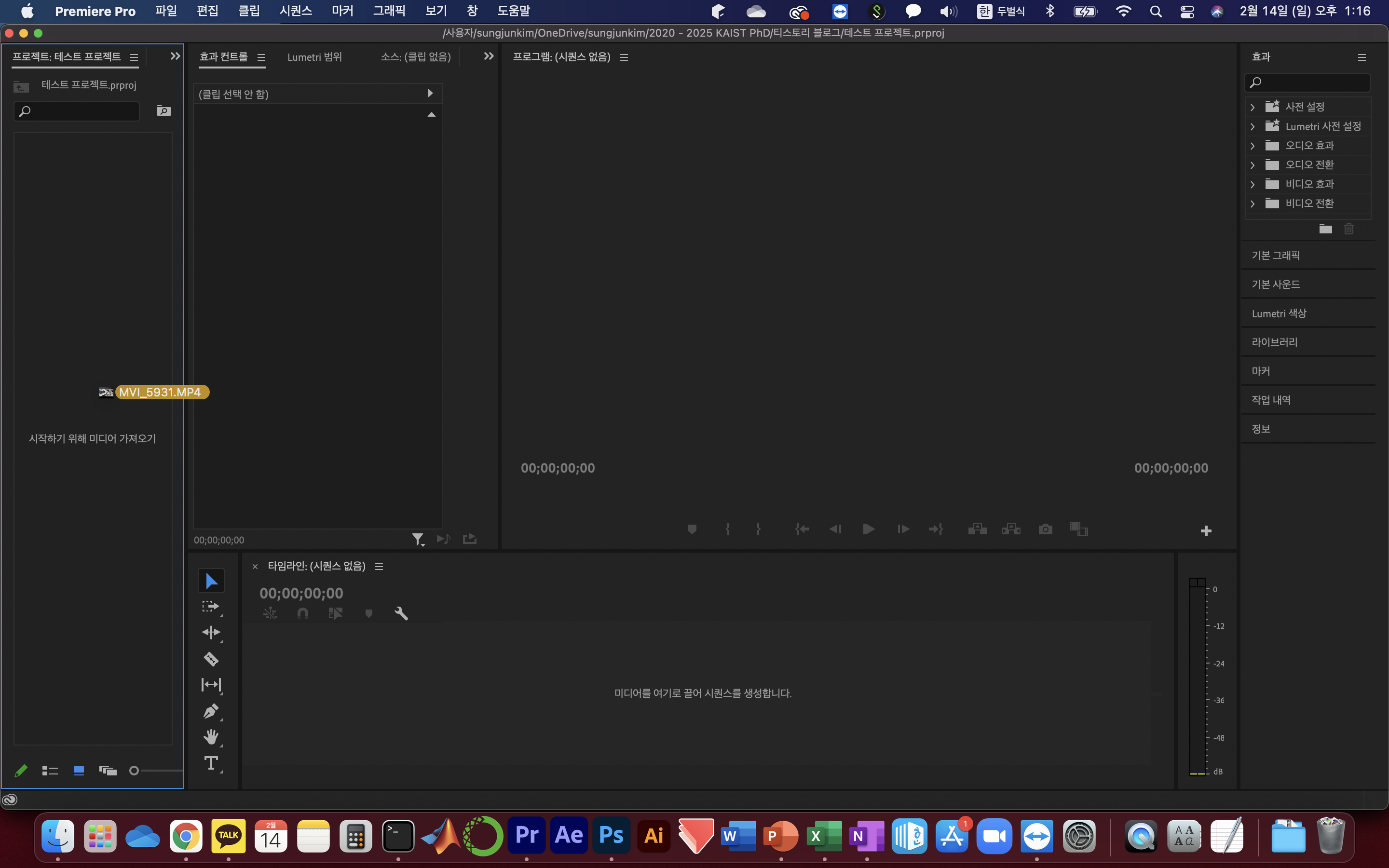Screen dimensions: 1389x868
Task: Open the timeline wrench settings
Action: [401, 614]
